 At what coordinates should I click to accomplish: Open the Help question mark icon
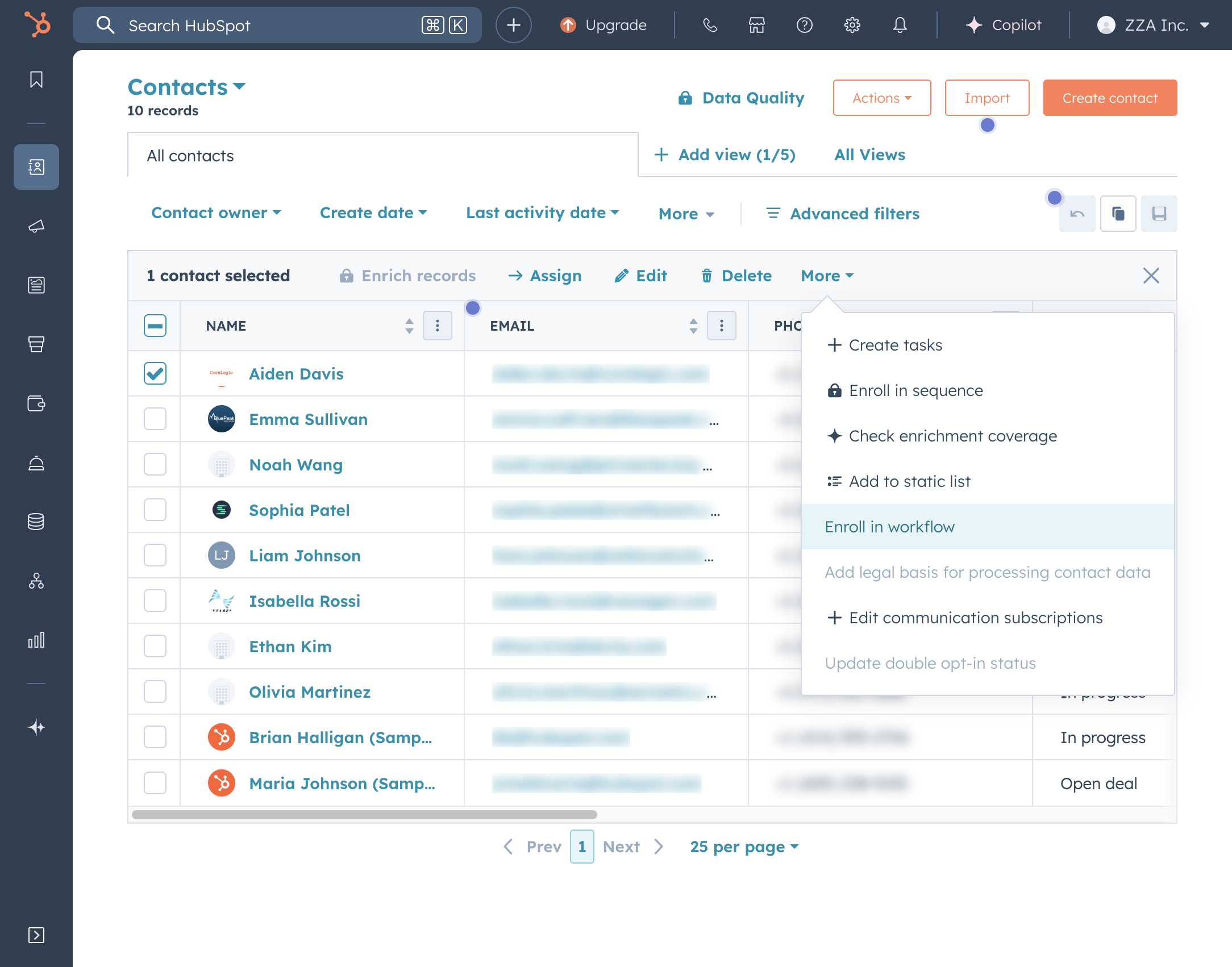tap(805, 25)
